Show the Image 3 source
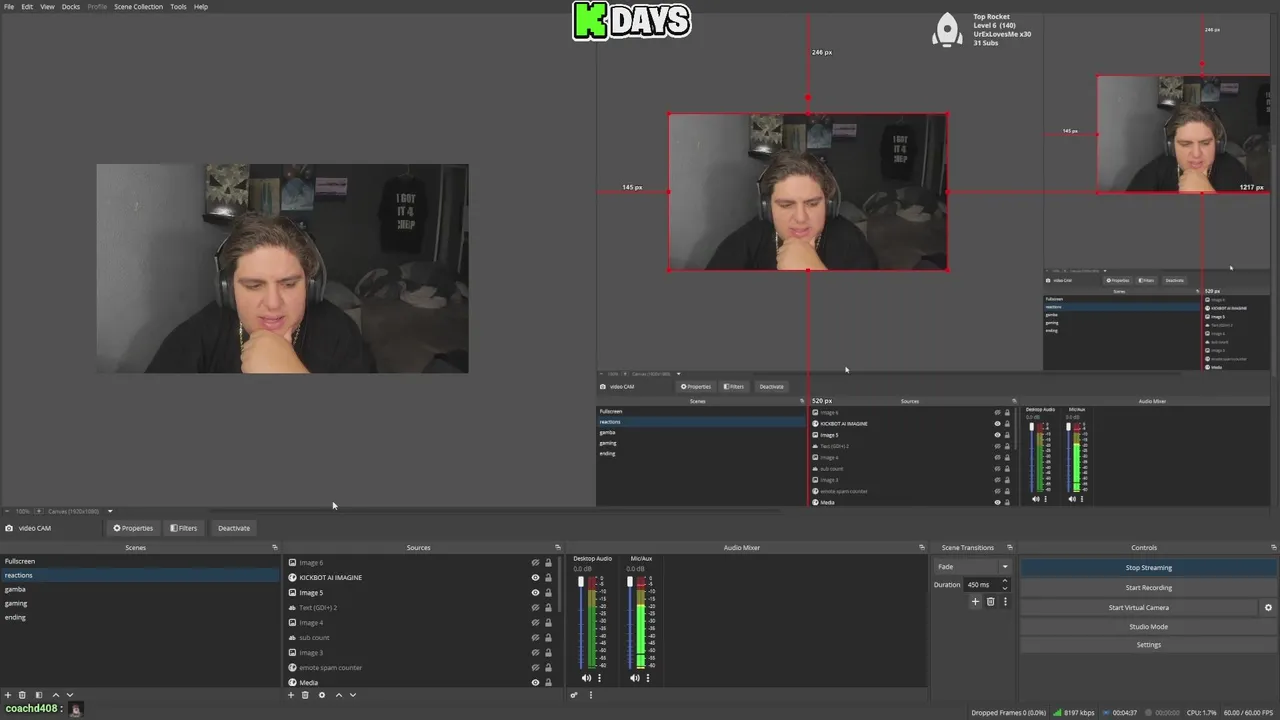This screenshot has height=720, width=1280. point(535,653)
